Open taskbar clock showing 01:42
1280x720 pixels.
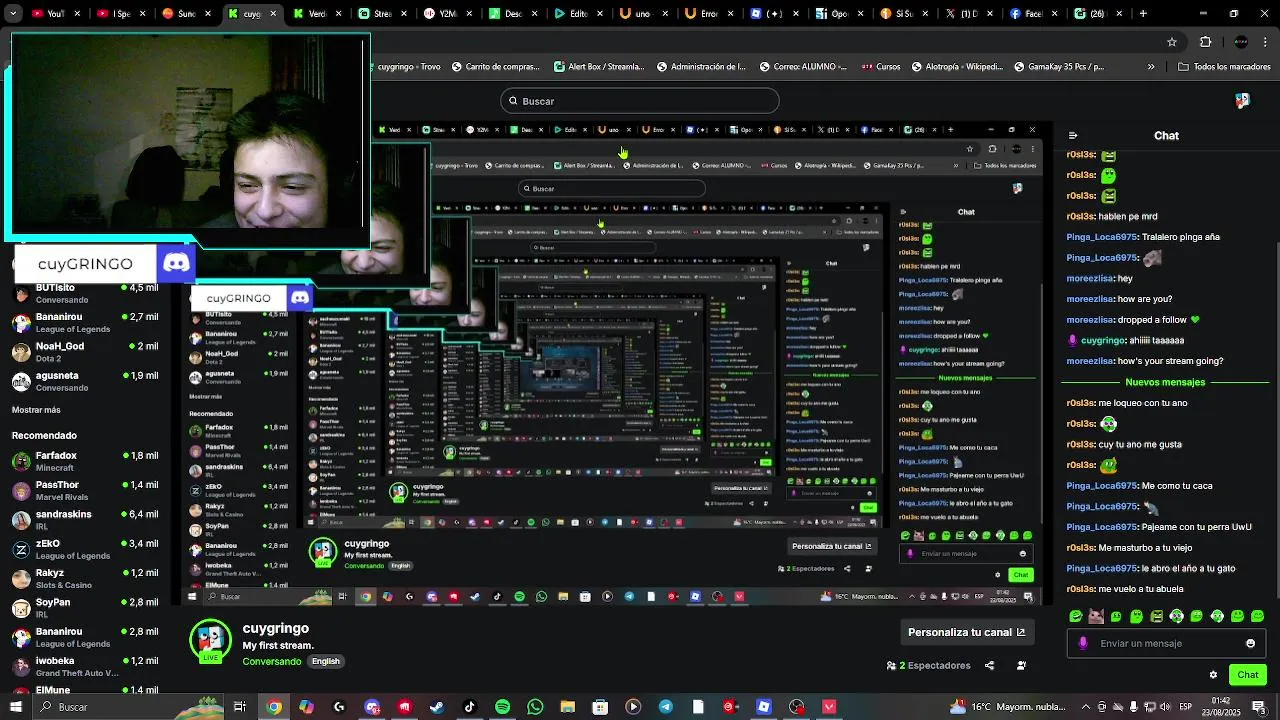1220,707
